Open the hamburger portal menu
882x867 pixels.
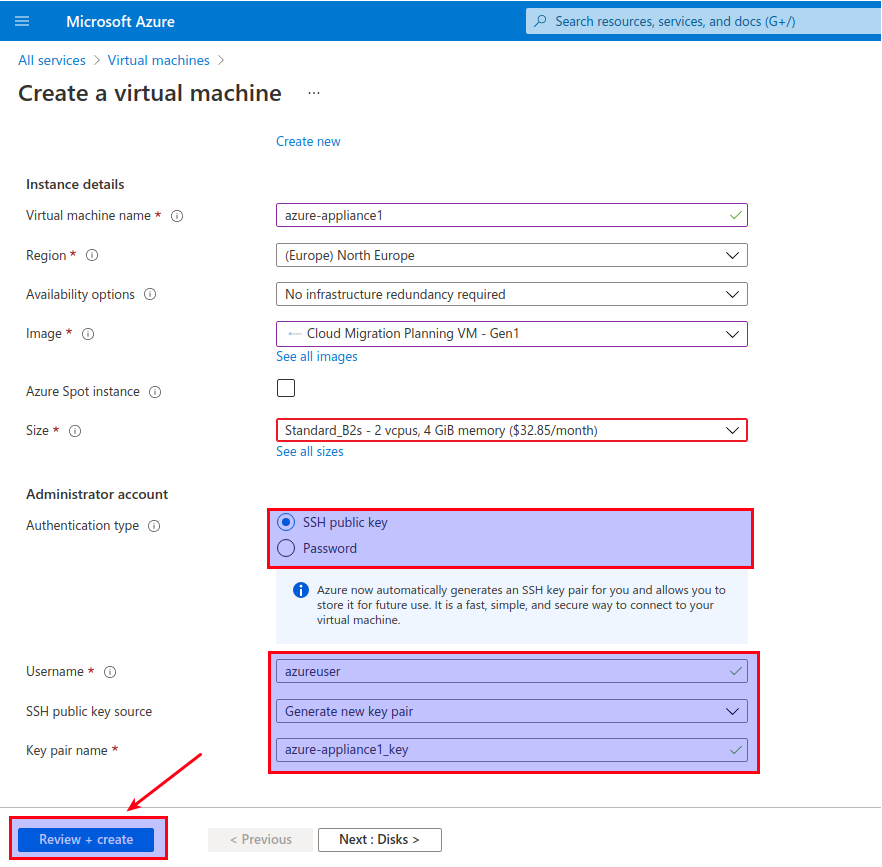pos(22,21)
